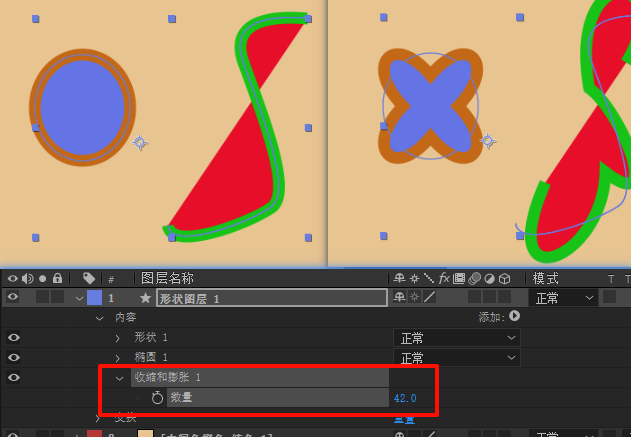This screenshot has width=631, height=437.
Task: Click the star icon beside 形状图层 1
Action: pos(145,298)
